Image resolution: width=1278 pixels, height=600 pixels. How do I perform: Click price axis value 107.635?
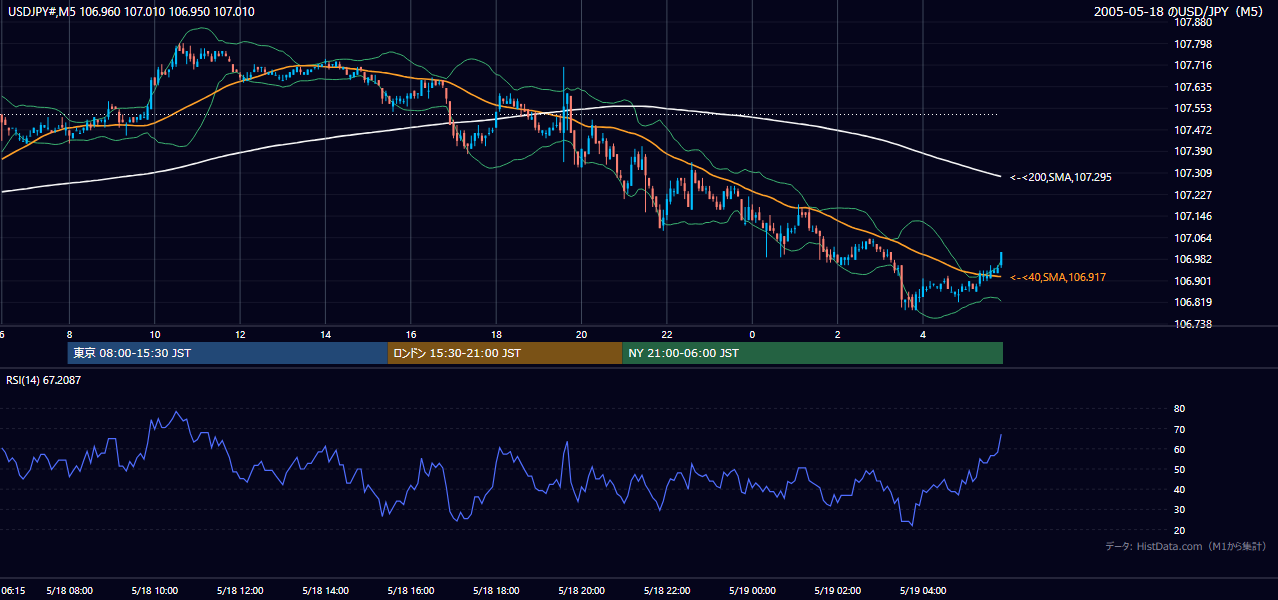point(1195,87)
